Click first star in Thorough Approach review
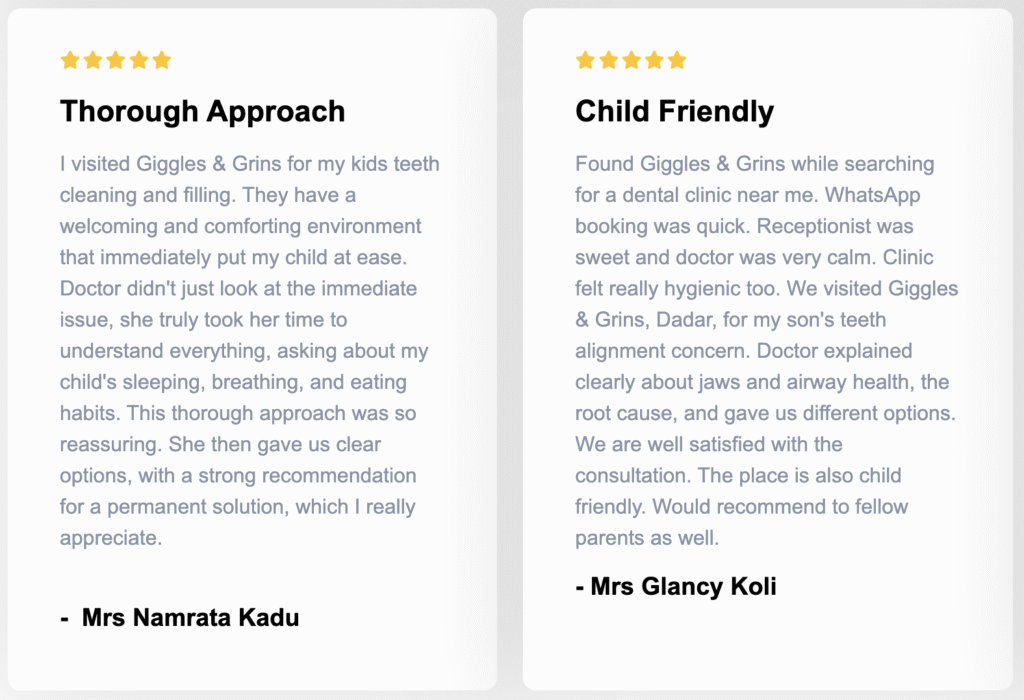Screen dimensions: 1024x700 tap(70, 60)
